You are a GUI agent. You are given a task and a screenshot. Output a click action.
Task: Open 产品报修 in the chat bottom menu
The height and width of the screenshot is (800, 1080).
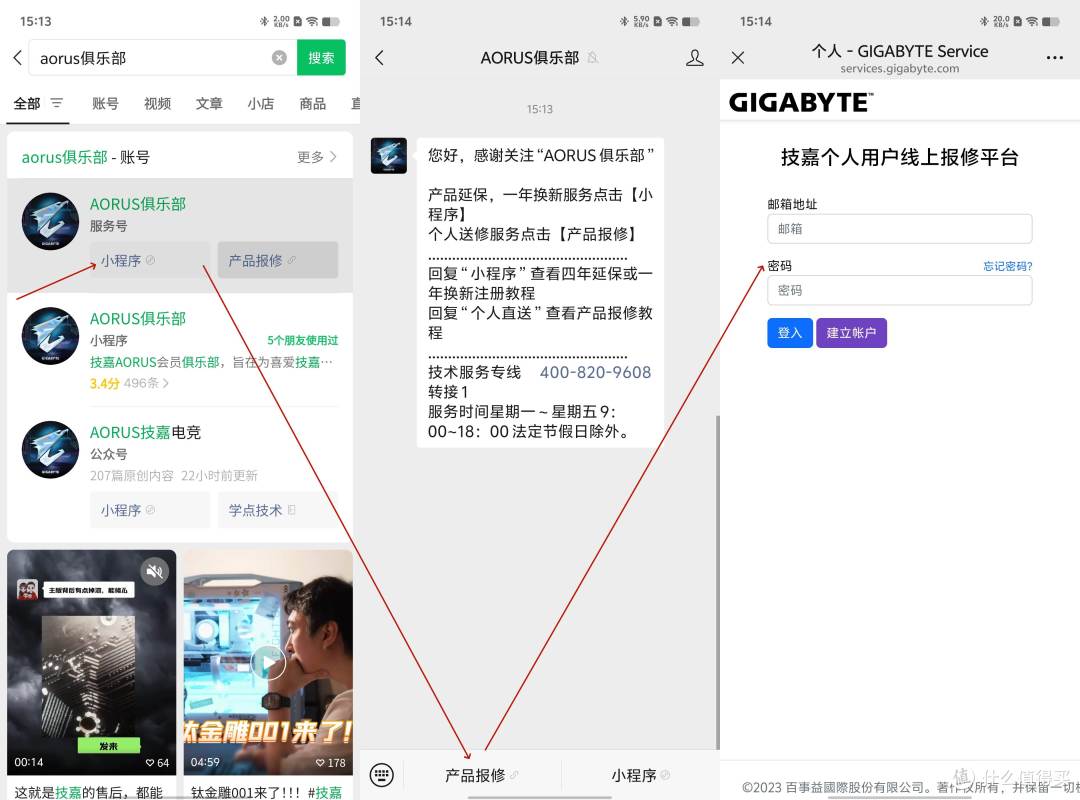pos(481,775)
